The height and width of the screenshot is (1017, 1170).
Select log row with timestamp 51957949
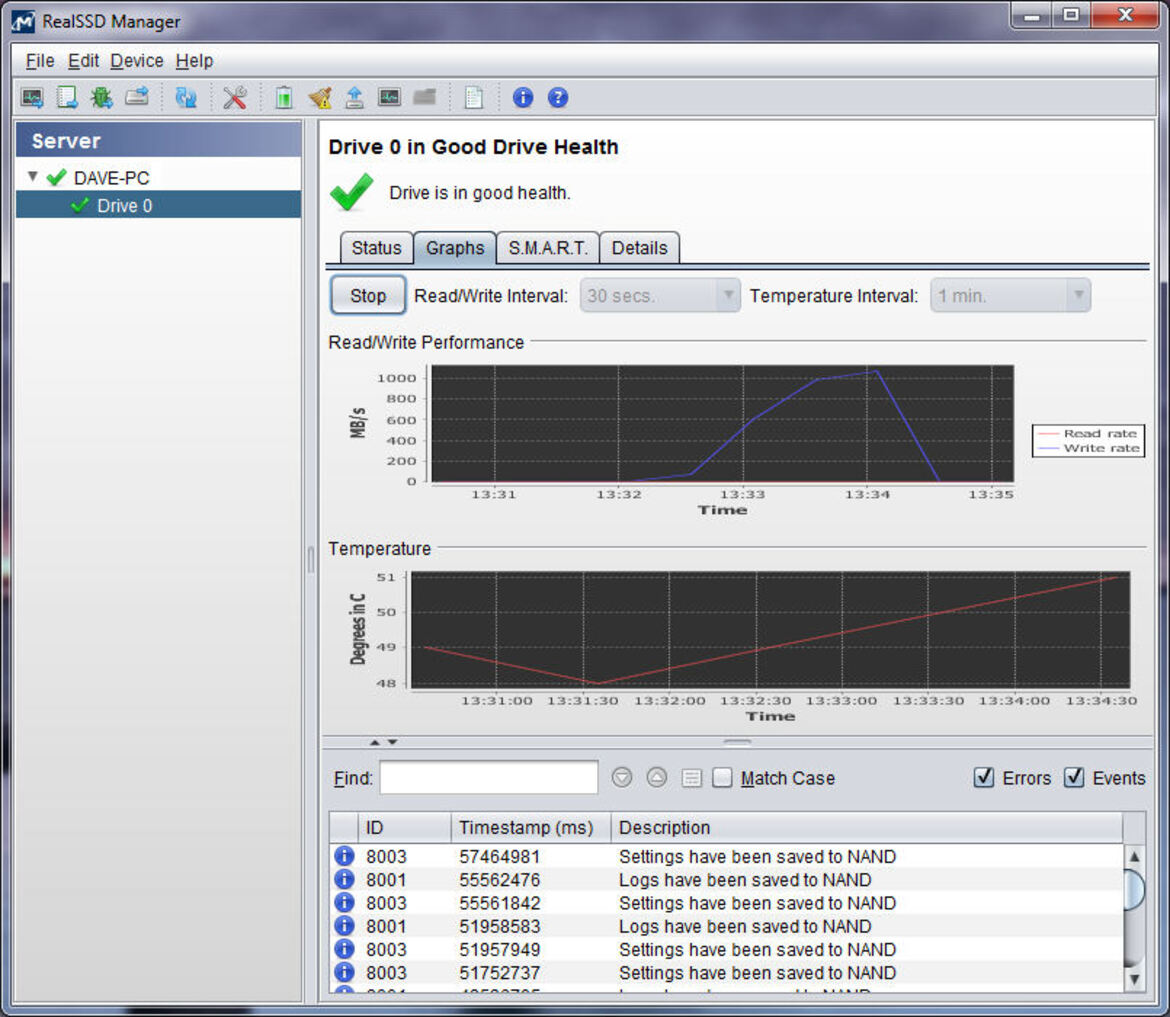click(726, 949)
